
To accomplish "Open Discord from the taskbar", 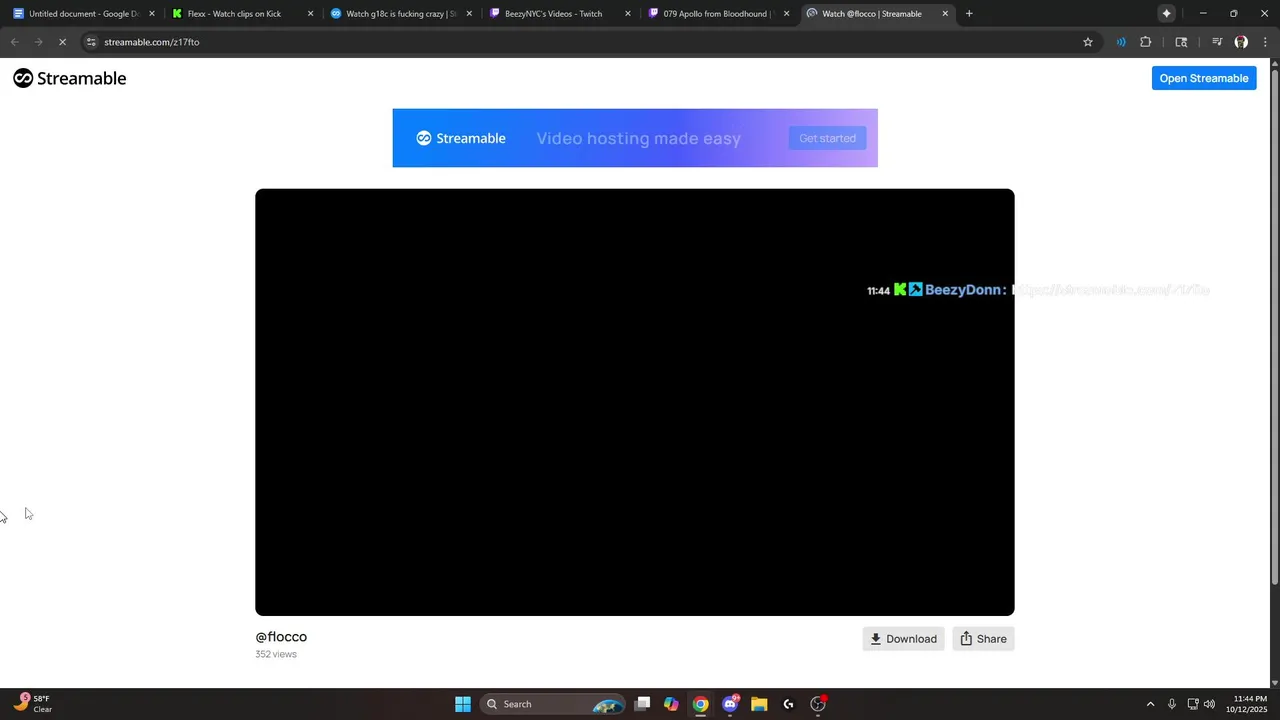I will tap(730, 704).
